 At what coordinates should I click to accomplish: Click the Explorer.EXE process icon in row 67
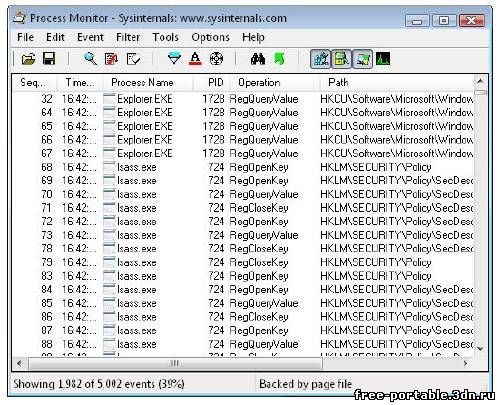[109, 154]
